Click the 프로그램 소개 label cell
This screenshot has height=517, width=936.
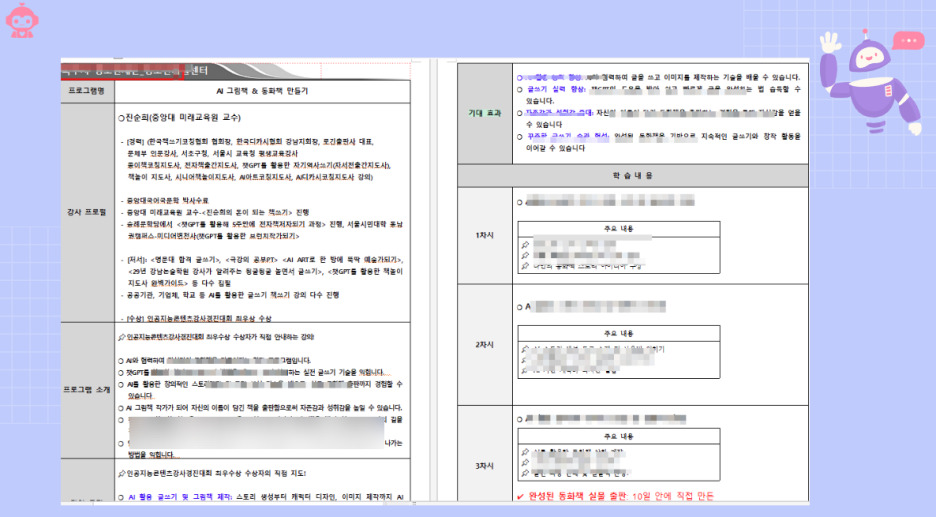[x=87, y=390]
